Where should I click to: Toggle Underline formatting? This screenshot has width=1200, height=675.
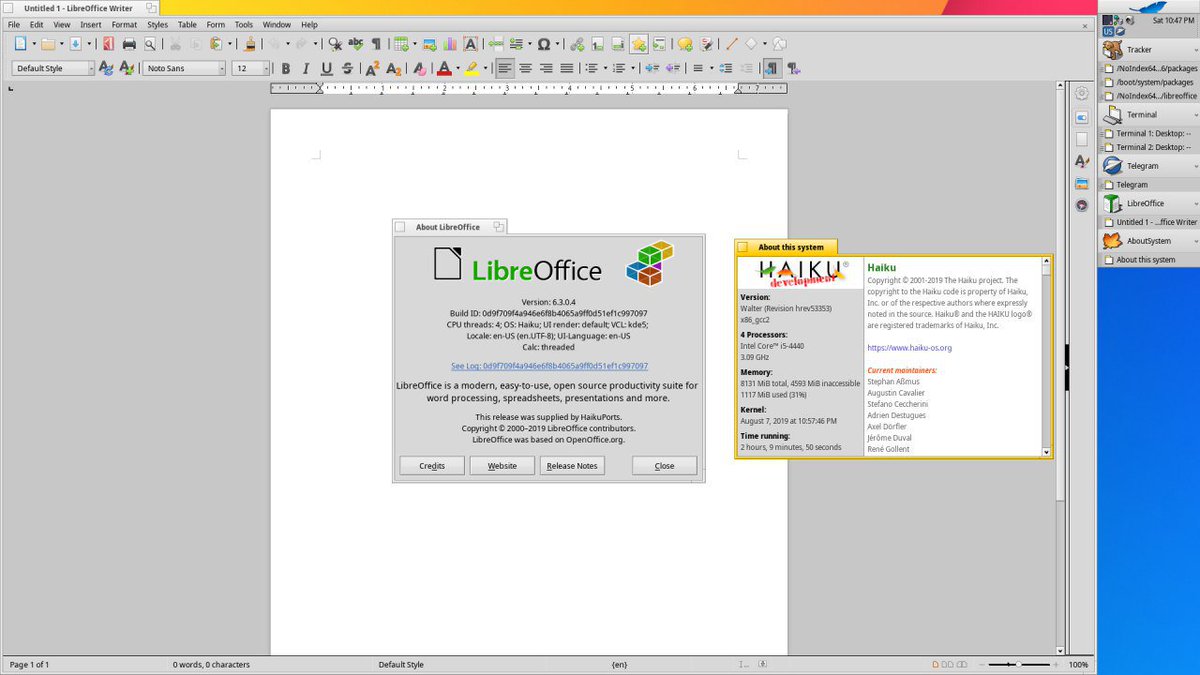point(327,69)
